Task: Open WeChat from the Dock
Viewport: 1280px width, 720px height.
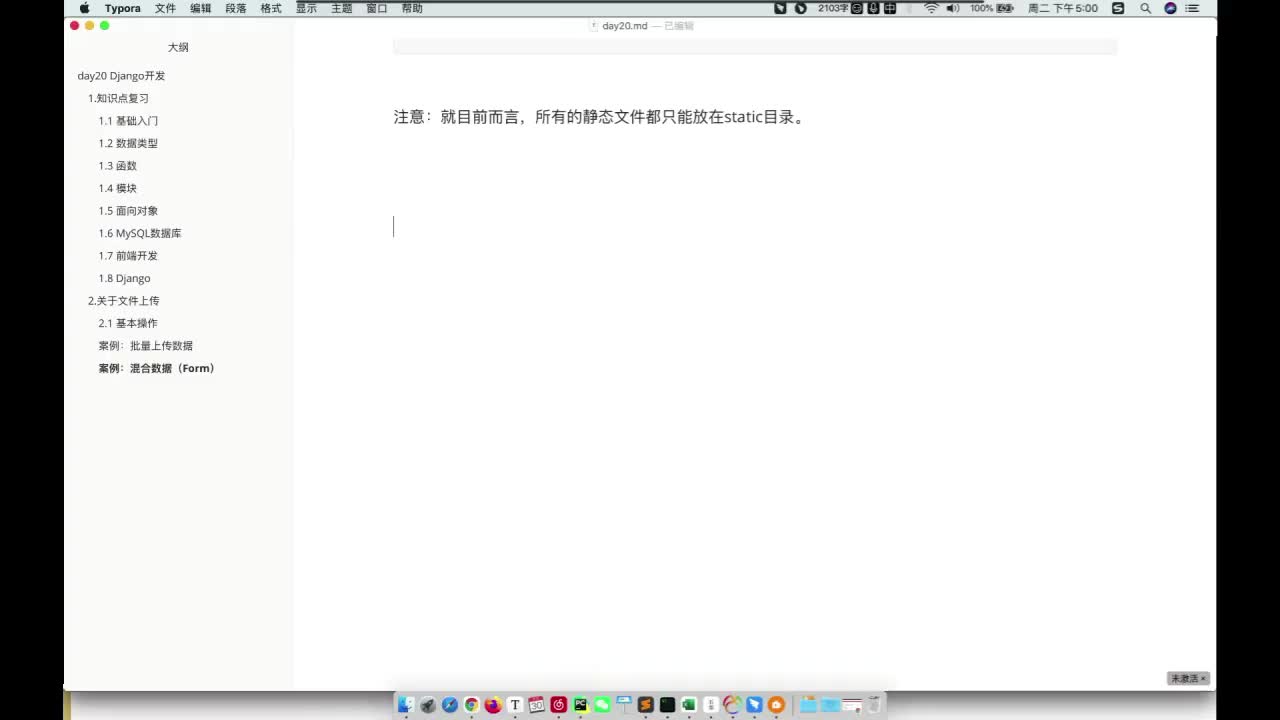Action: click(602, 705)
